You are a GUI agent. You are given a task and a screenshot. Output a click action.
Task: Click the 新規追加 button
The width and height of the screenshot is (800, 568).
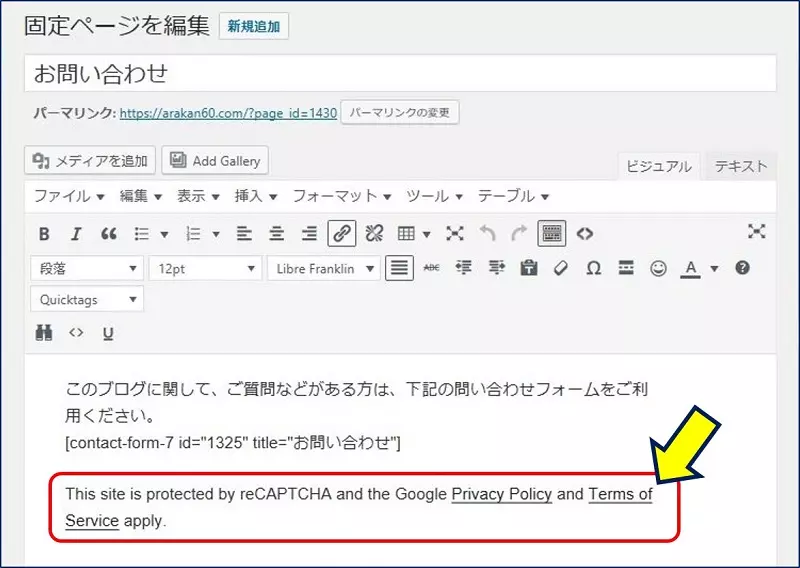pos(254,26)
